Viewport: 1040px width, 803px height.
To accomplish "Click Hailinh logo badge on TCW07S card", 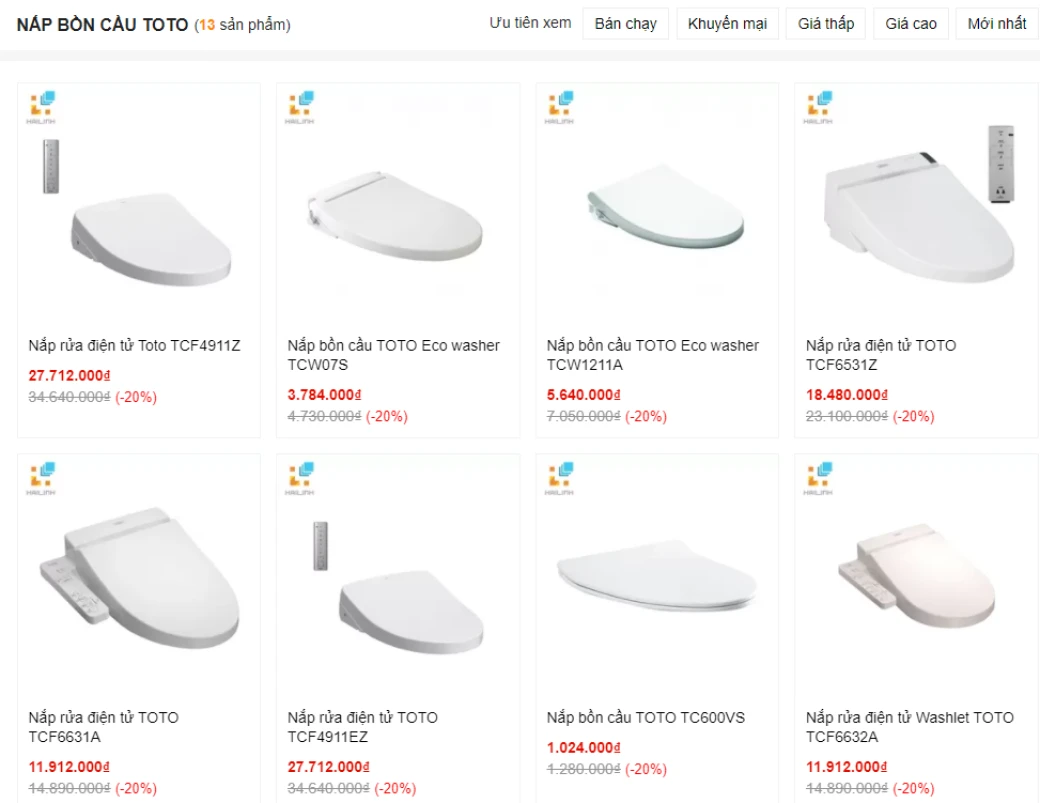I will [301, 107].
